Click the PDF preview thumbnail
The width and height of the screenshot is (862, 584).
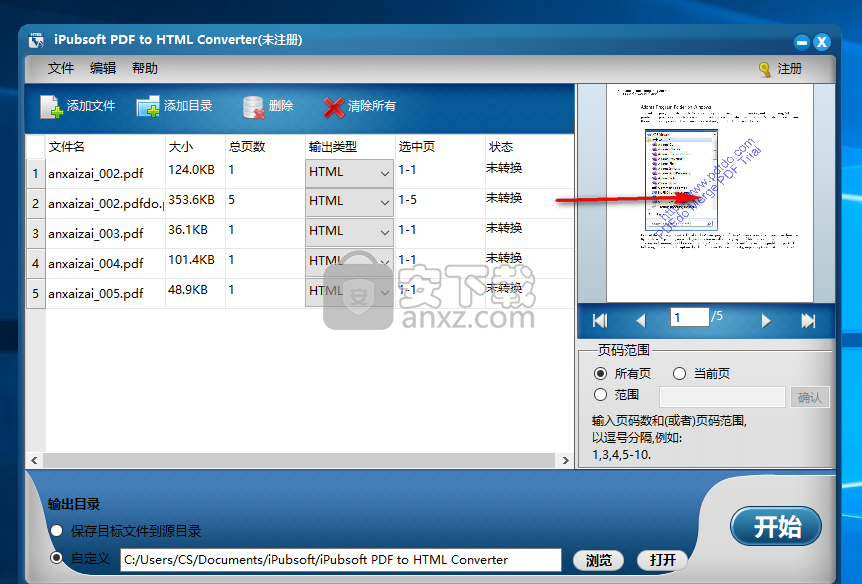tap(710, 193)
